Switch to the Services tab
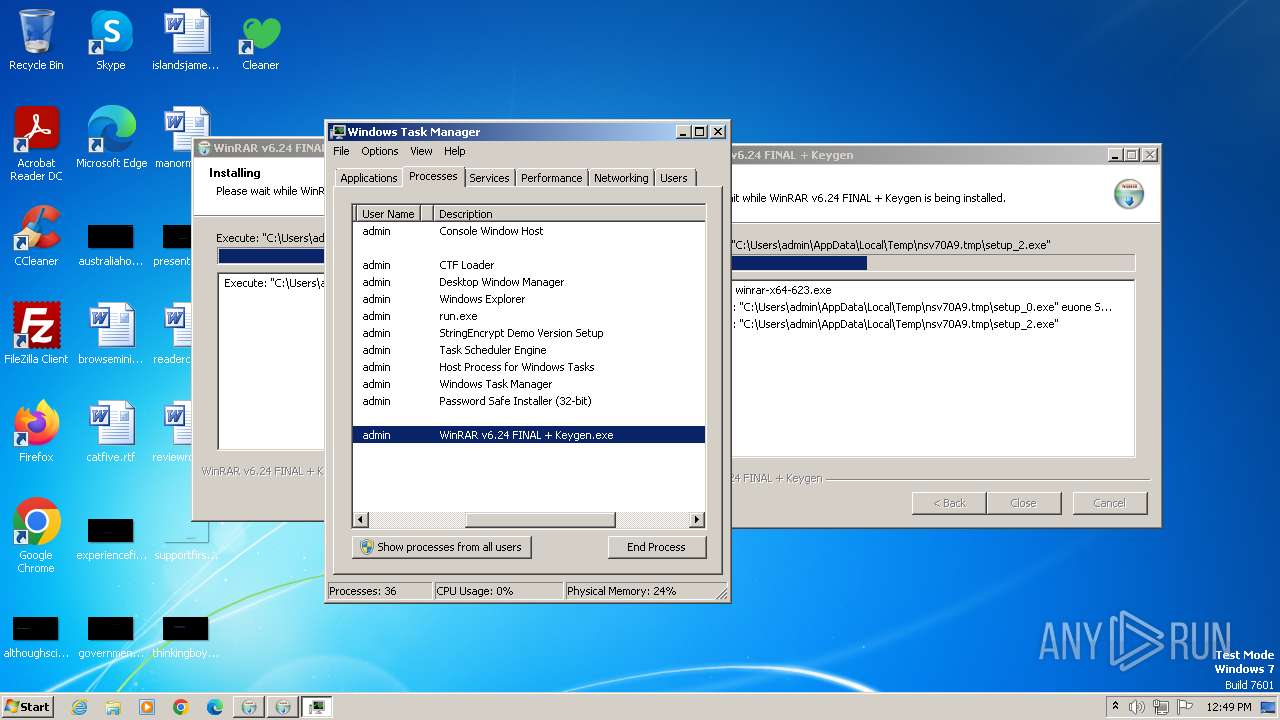The width and height of the screenshot is (1280, 720). pyautogui.click(x=489, y=178)
